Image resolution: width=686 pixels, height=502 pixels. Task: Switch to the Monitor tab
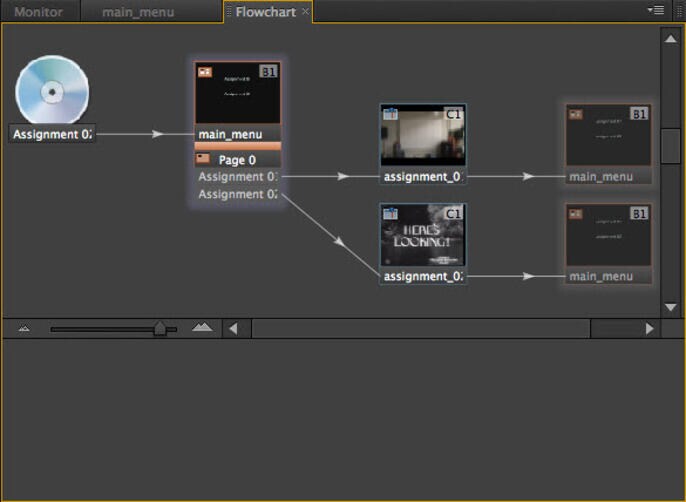(38, 12)
